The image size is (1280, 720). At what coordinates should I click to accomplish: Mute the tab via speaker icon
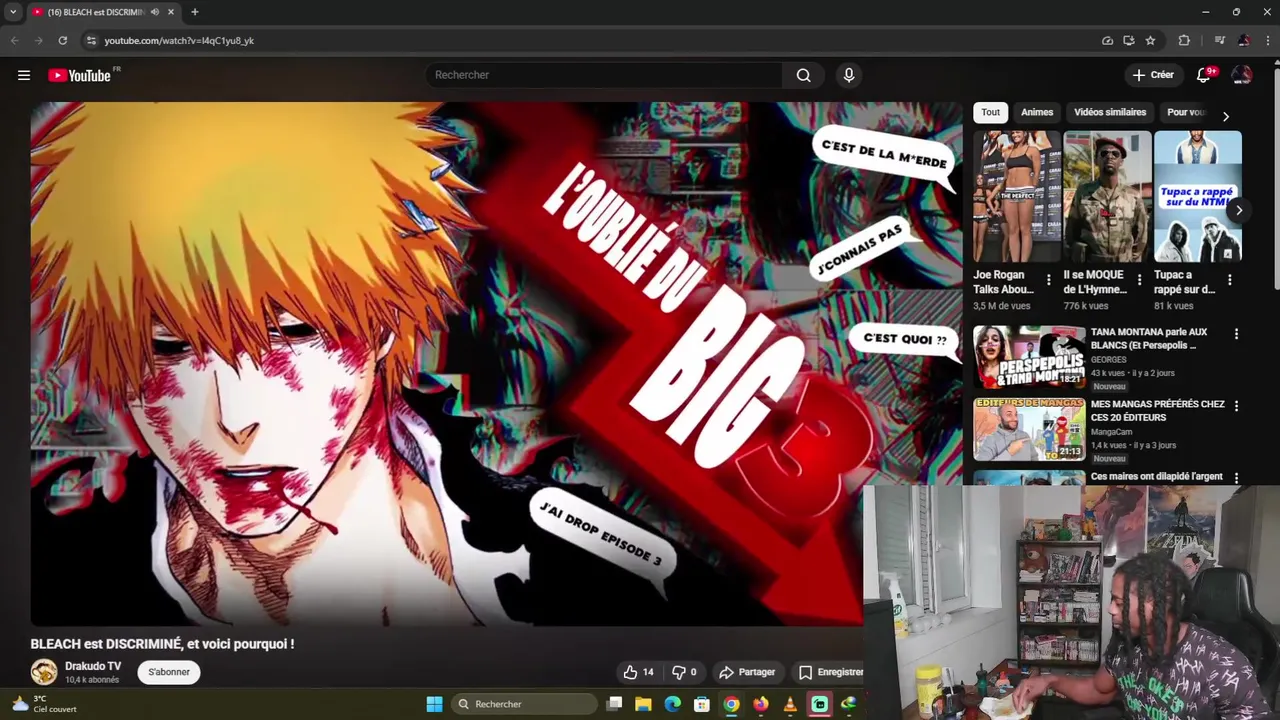(154, 12)
